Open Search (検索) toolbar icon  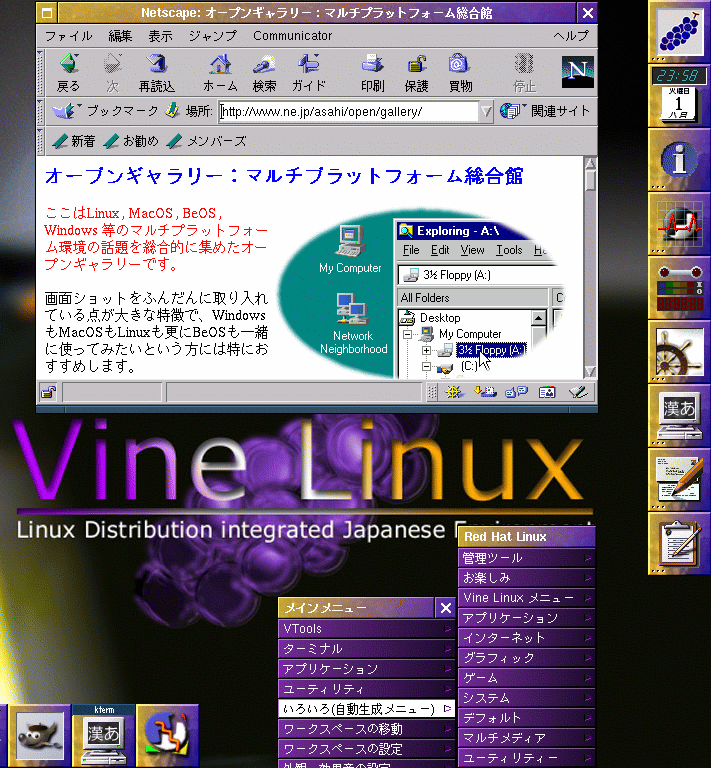tap(264, 65)
